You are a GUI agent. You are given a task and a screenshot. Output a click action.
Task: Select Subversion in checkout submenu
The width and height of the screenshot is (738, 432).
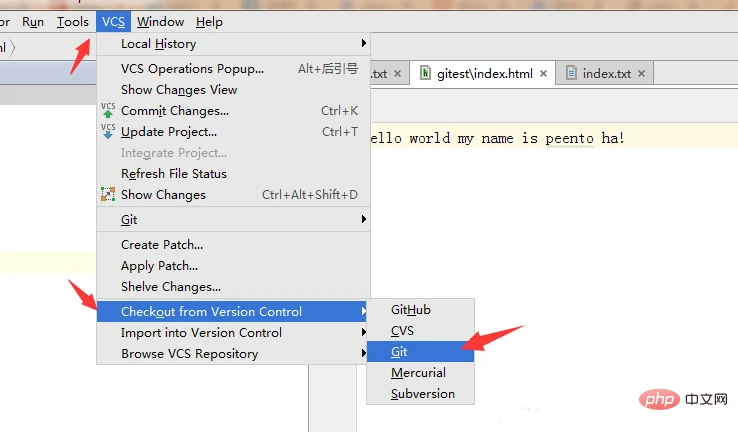coord(423,394)
